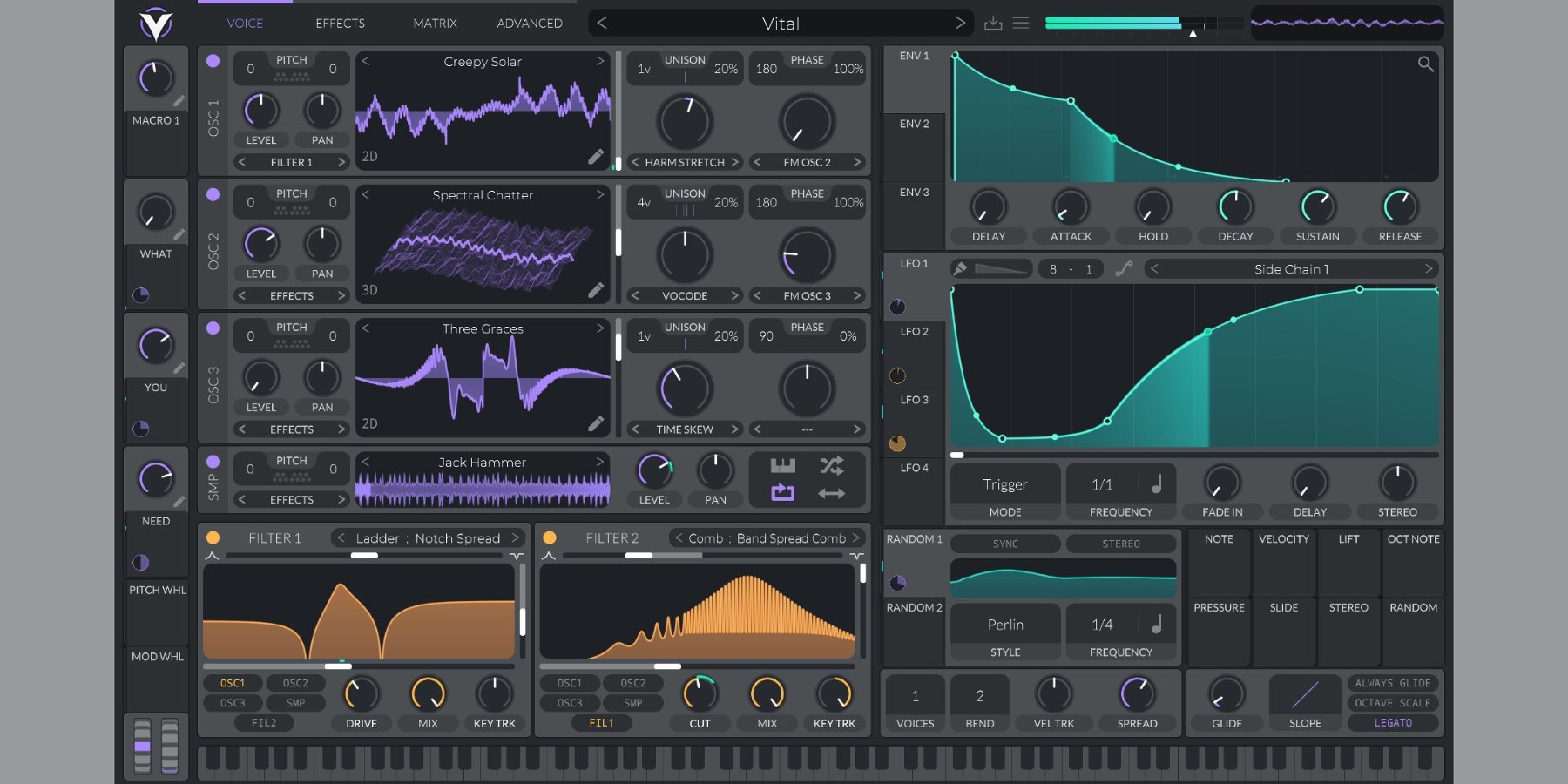The image size is (1568, 784).
Task: Disable oscillator 1 power toggle
Action: tap(213, 61)
